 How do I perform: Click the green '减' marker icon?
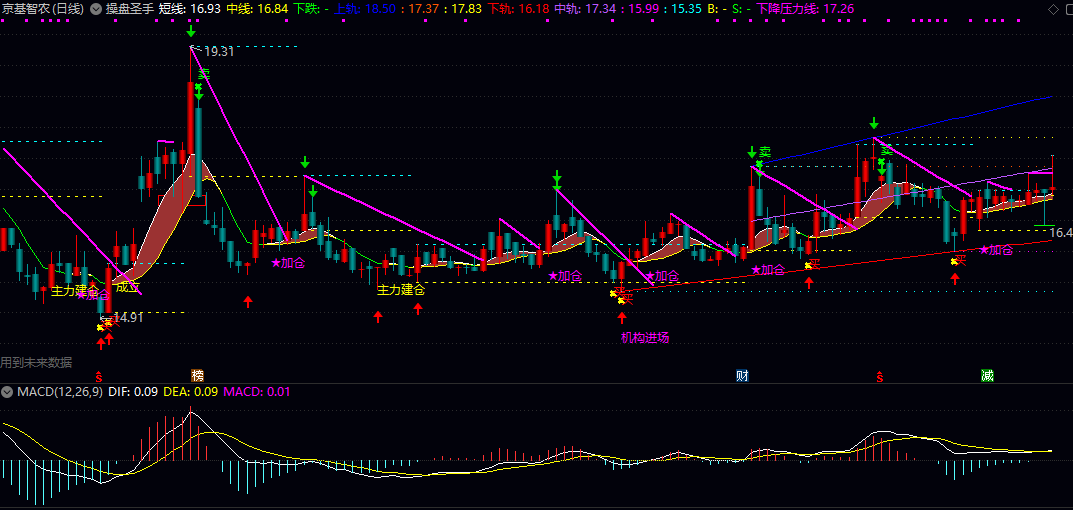[x=987, y=376]
